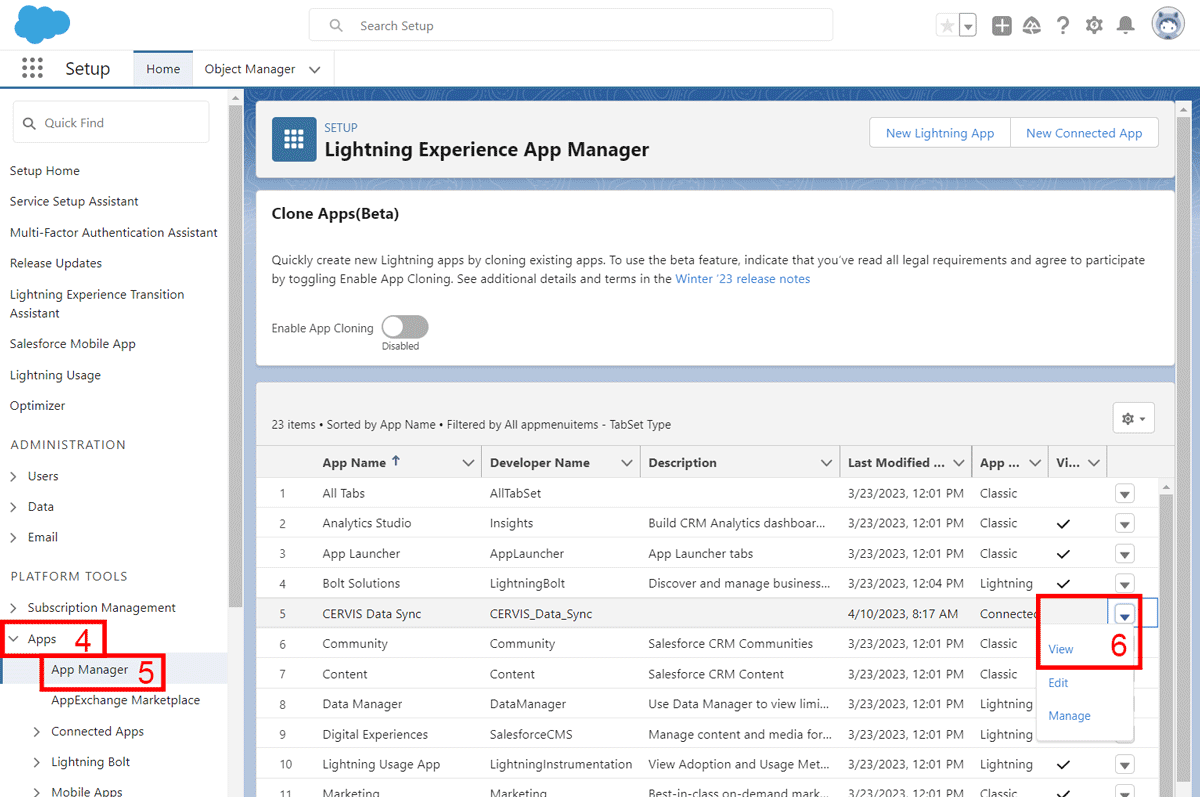Open row actions for Bolt Solutions
1200x797 pixels.
(1124, 583)
